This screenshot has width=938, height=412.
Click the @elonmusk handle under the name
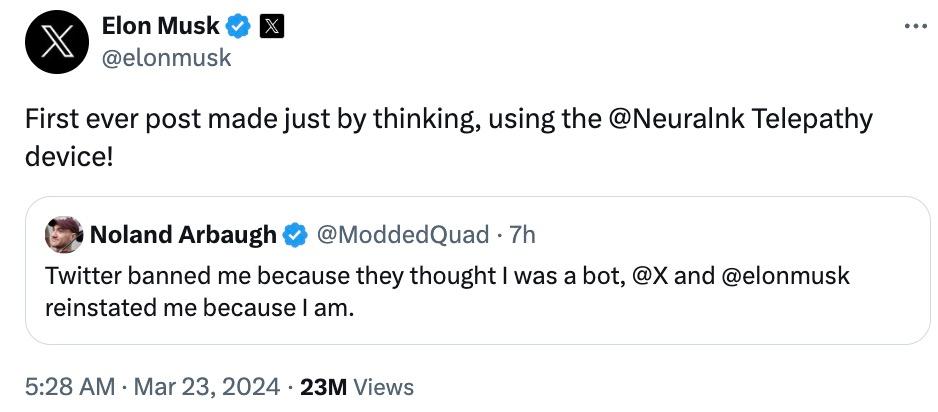(166, 58)
